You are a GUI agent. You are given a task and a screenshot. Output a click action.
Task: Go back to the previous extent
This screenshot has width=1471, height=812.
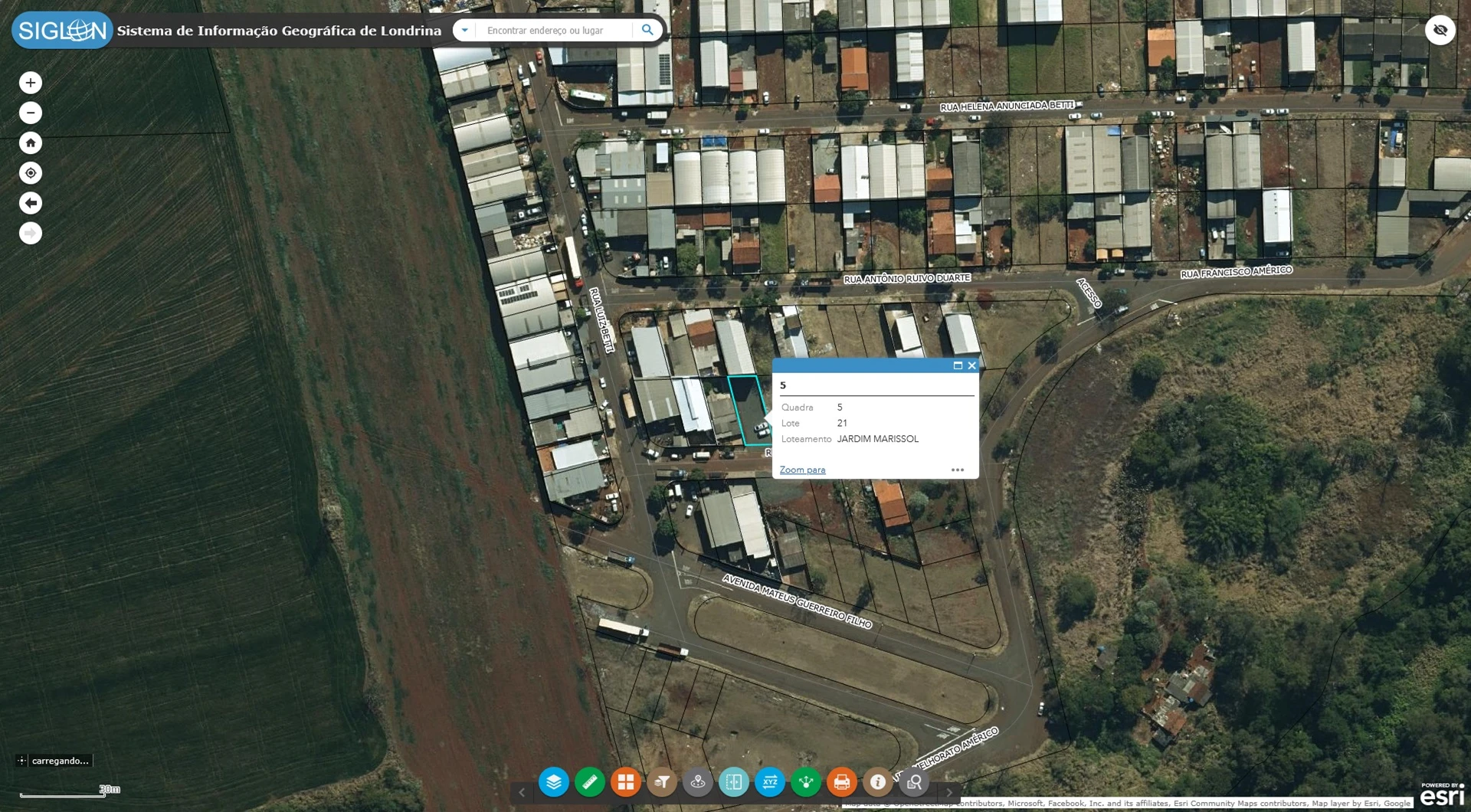[31, 203]
